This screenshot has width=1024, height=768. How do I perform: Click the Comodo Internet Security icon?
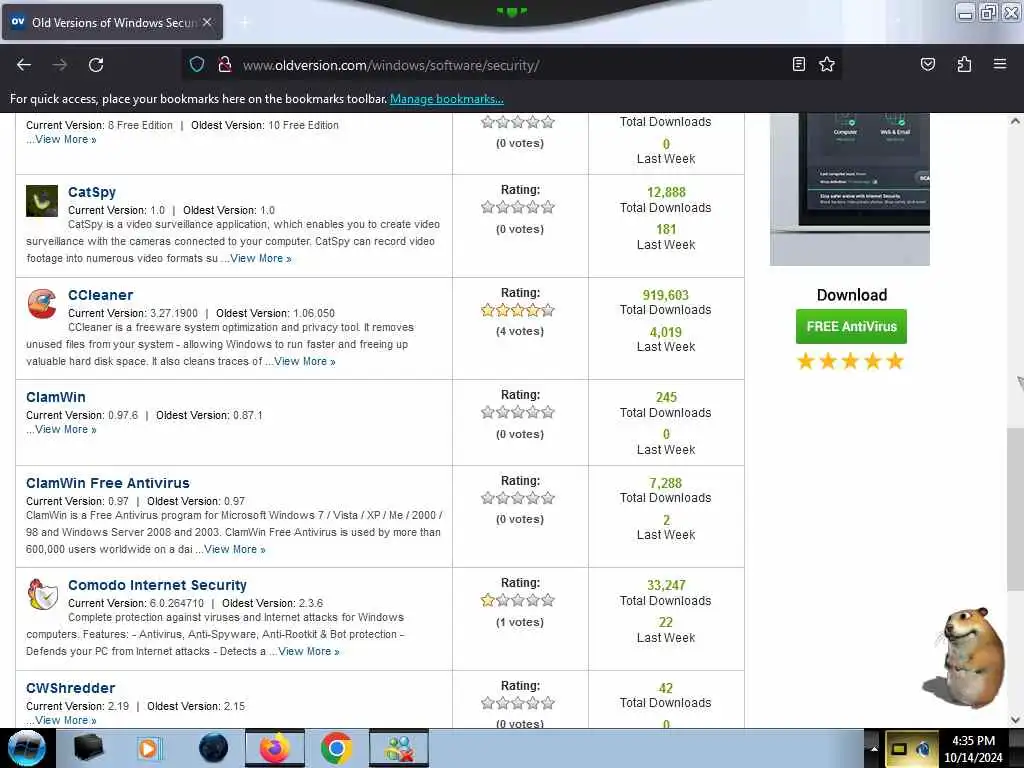pyautogui.click(x=42, y=594)
